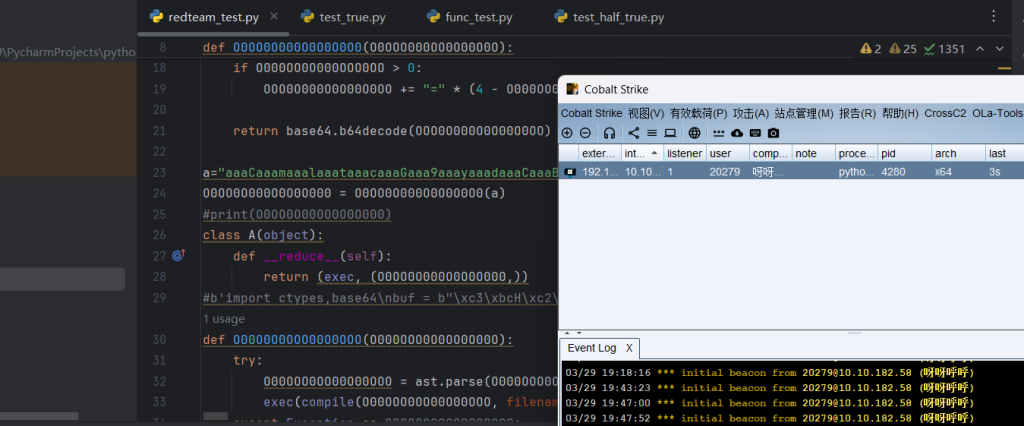Screen dimensions: 1024x426
Task: Open the editor tabs more options menu
Action: (993, 17)
